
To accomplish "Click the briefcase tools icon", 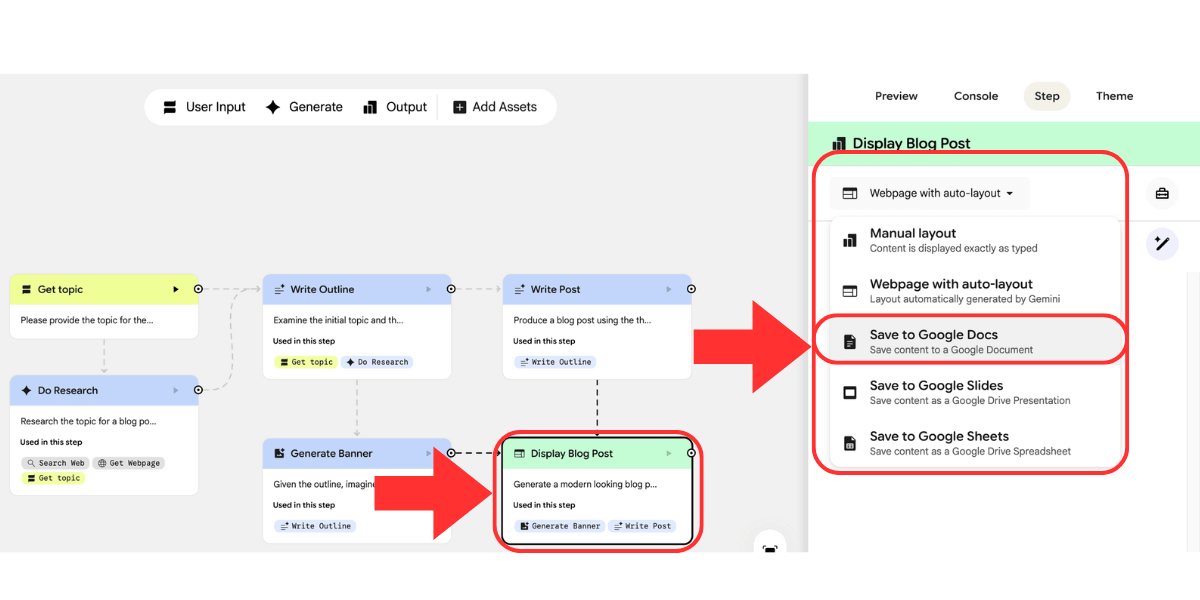I will point(1162,193).
